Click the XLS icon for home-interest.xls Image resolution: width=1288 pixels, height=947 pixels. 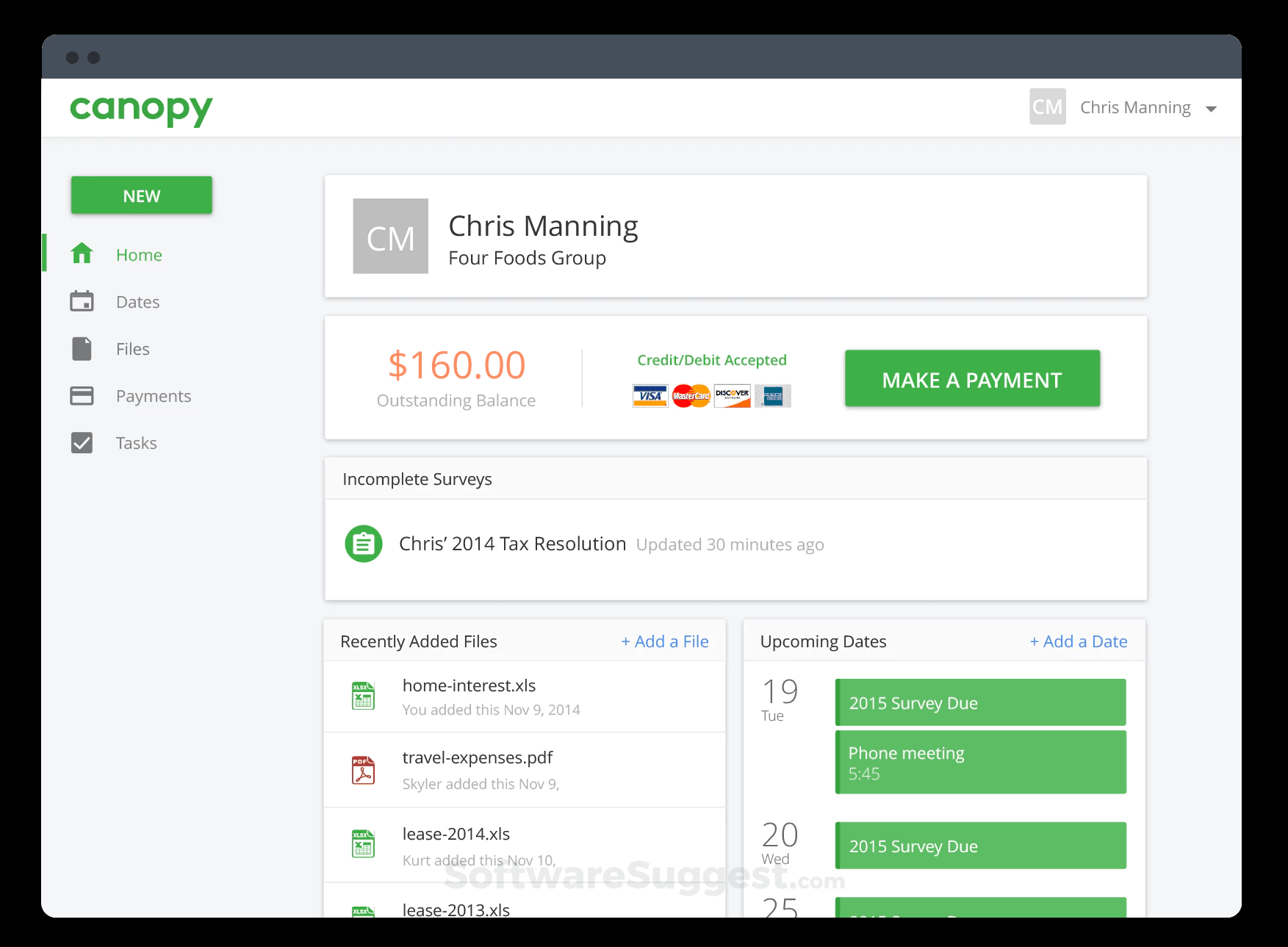(363, 696)
